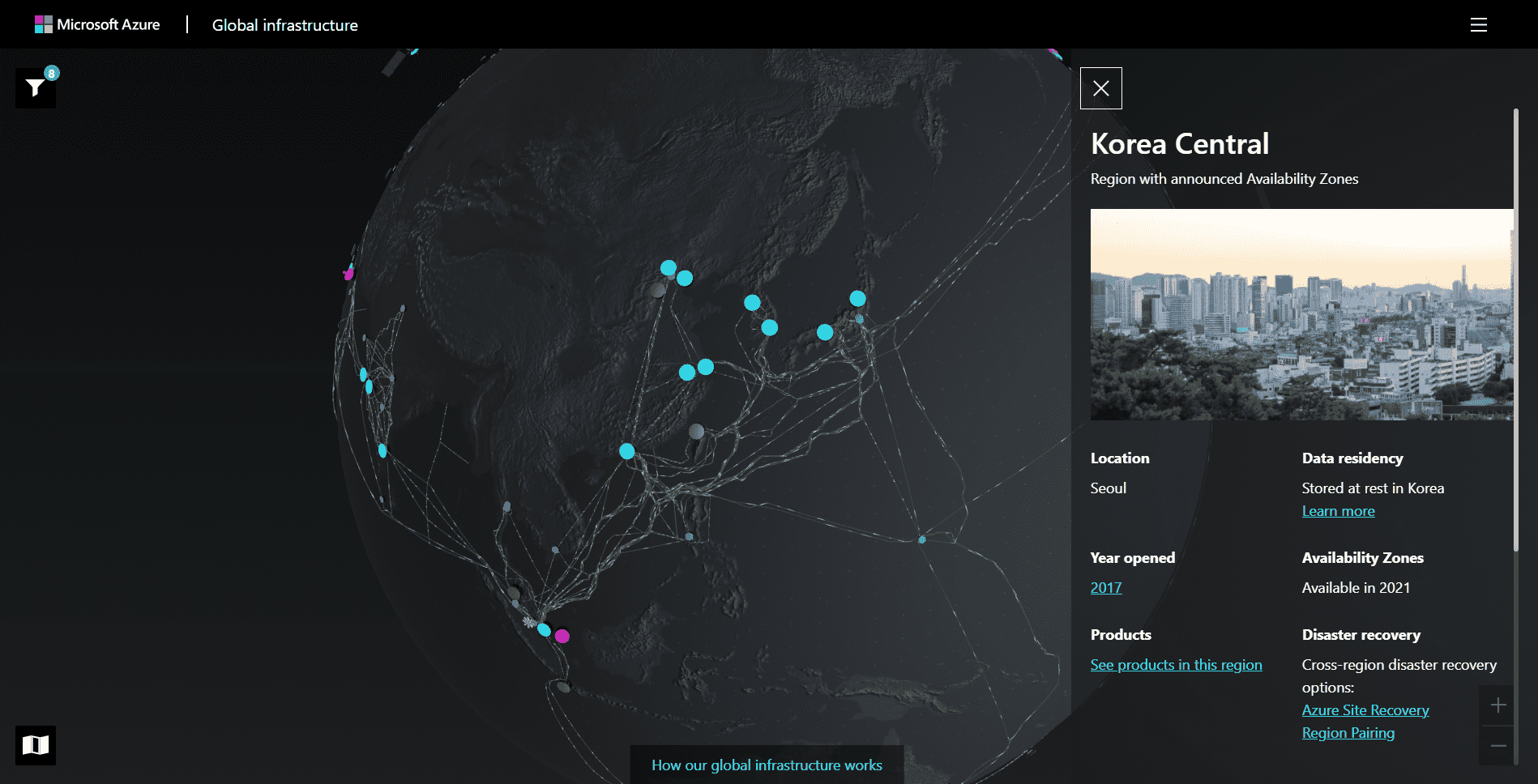This screenshot has height=784, width=1538.
Task: Open the Learn more data residency link
Action: [1338, 511]
